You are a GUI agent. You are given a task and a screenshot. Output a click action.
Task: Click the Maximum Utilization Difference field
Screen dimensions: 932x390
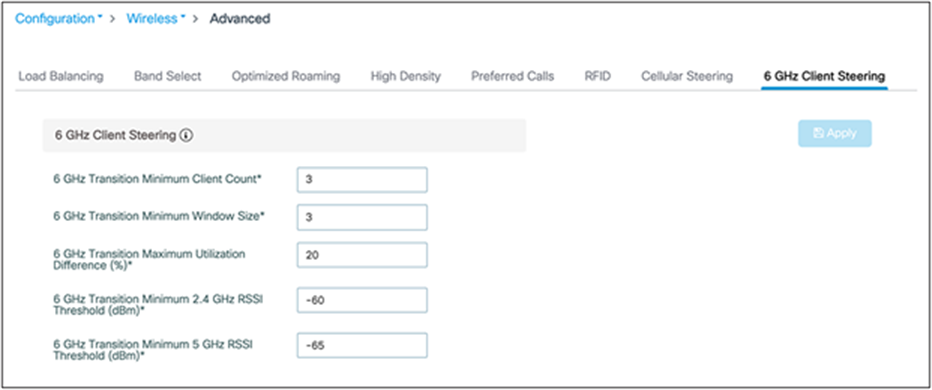362,254
